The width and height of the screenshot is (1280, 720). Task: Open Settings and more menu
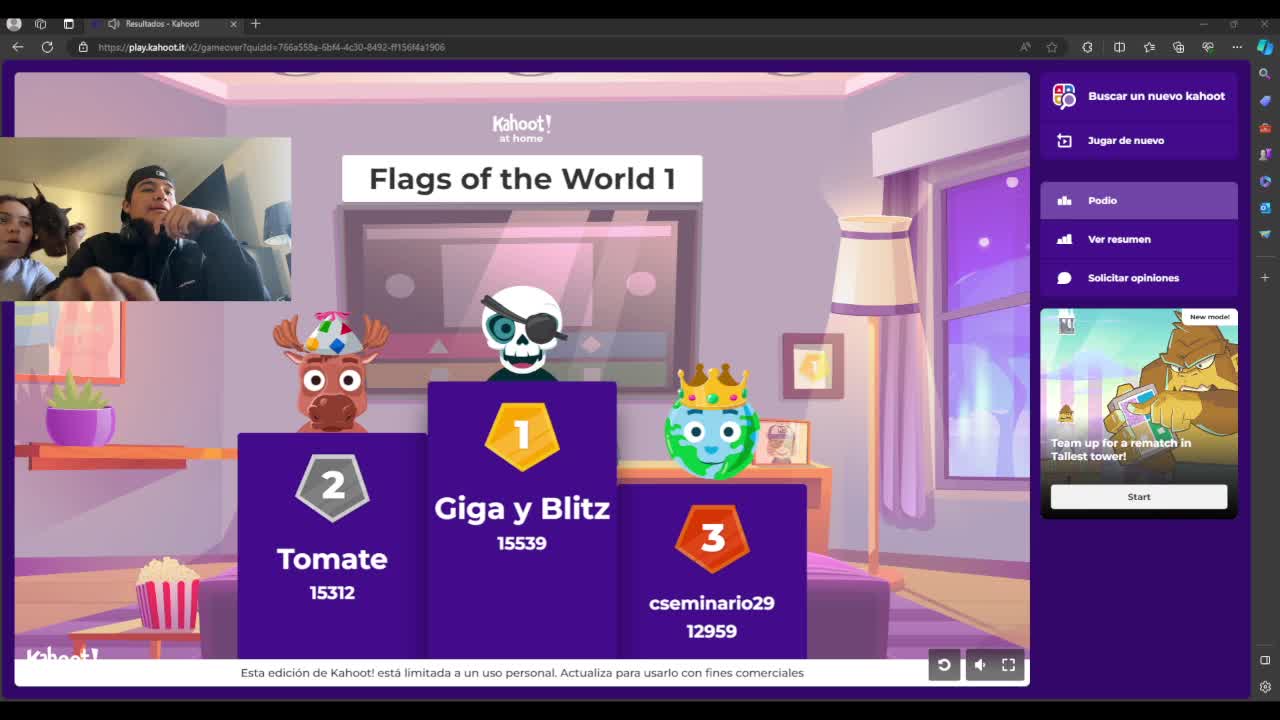pos(1237,47)
